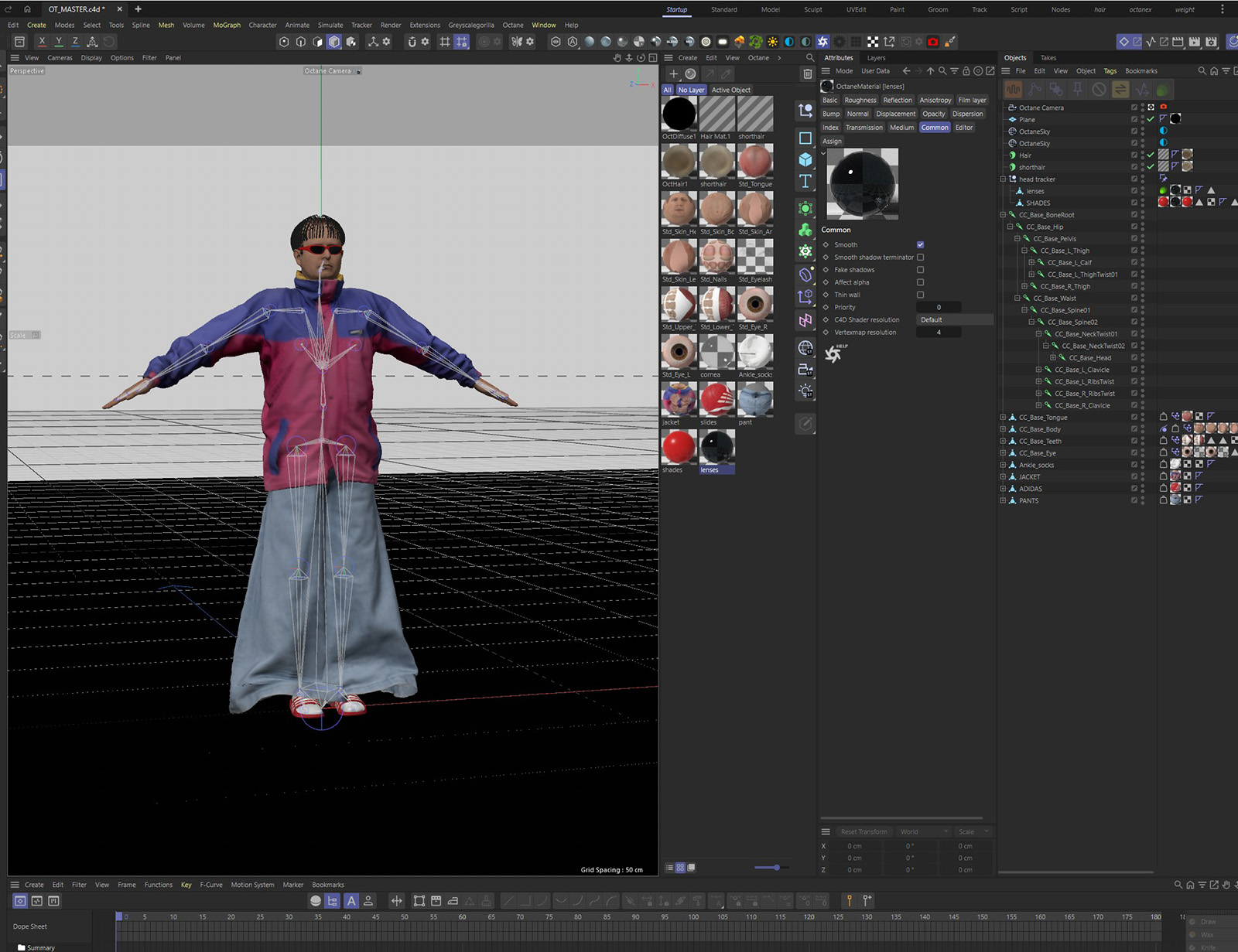Screen dimensions: 1238x952
Task: Enable Thin wall checkbox
Action: [x=920, y=295]
